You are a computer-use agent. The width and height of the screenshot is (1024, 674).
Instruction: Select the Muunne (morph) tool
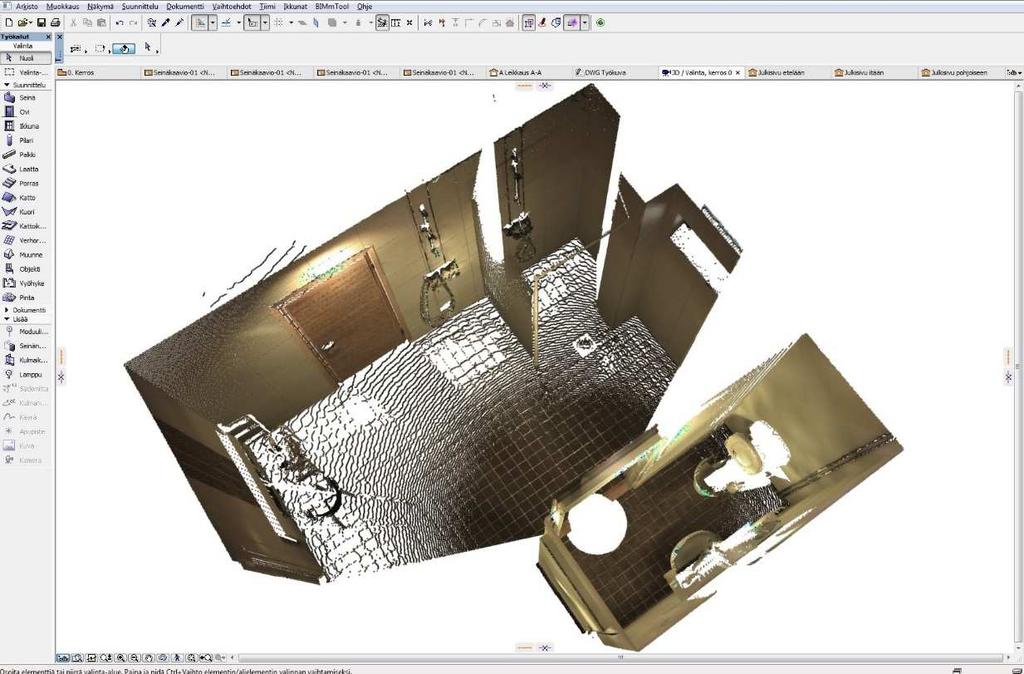26,255
